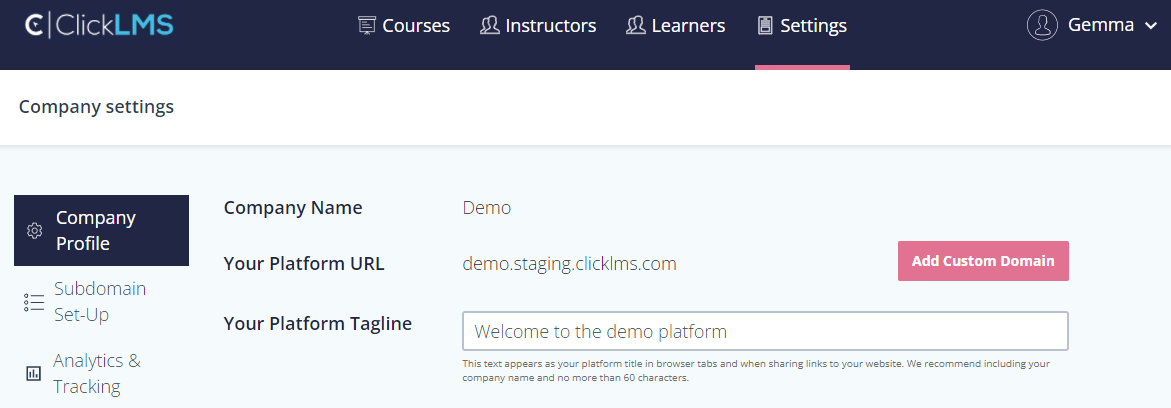Click the Subdomain Set-Up list icon
This screenshot has height=408, width=1171.
click(x=34, y=302)
